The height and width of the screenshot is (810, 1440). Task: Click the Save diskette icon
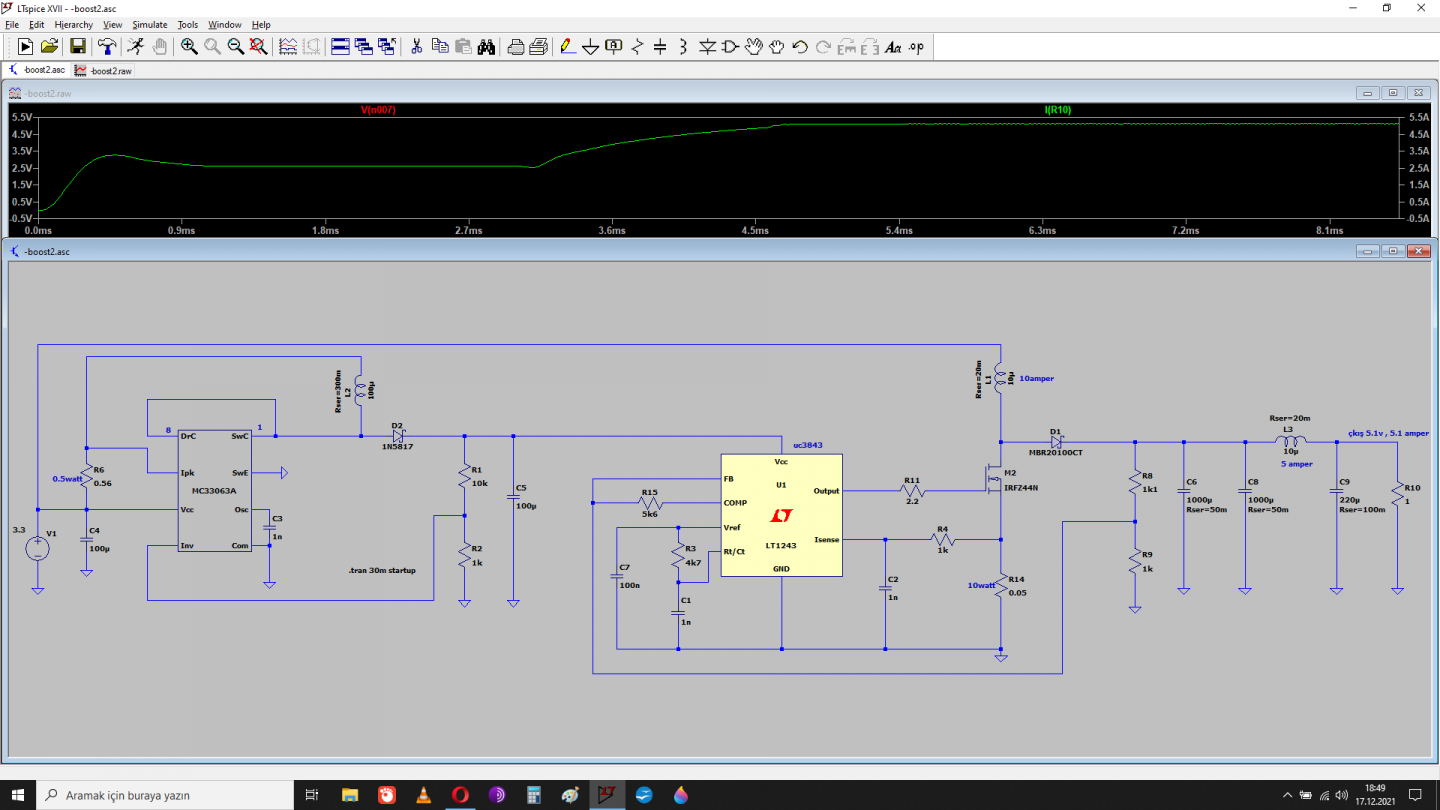(77, 46)
